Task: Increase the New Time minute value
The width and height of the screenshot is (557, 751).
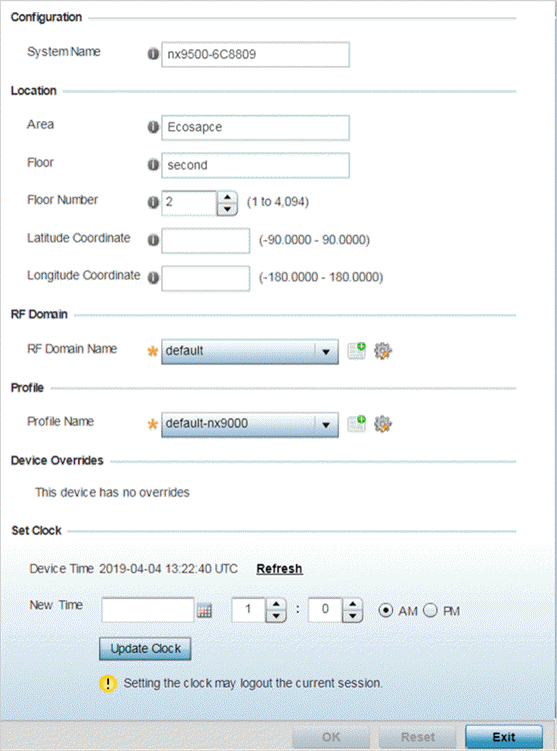Action: [352, 604]
